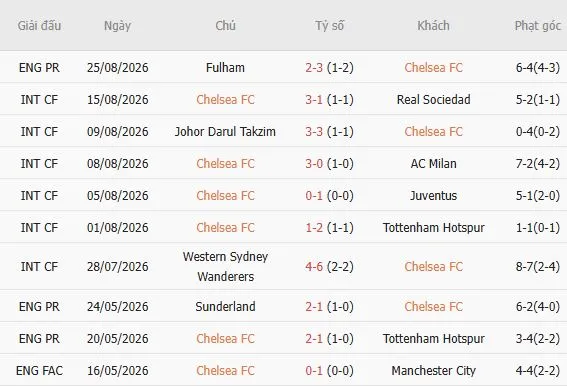Select the date 25/08/2026 cell
This screenshot has width=567, height=386.
(x=118, y=68)
